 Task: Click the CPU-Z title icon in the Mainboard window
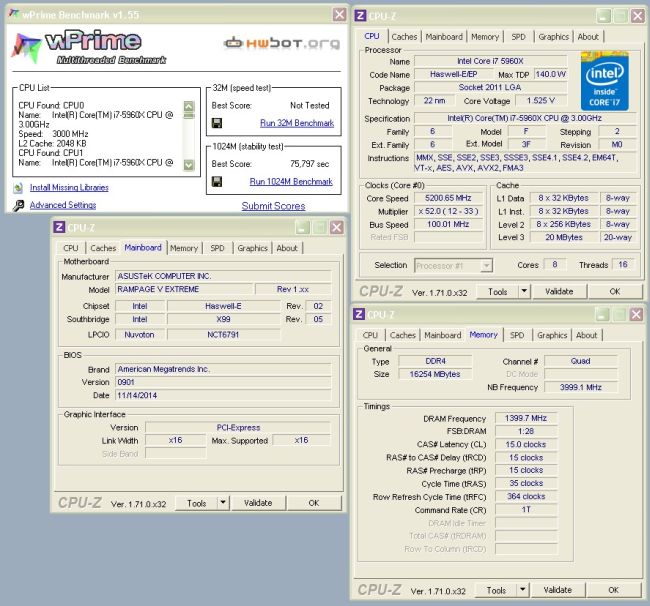click(x=59, y=227)
